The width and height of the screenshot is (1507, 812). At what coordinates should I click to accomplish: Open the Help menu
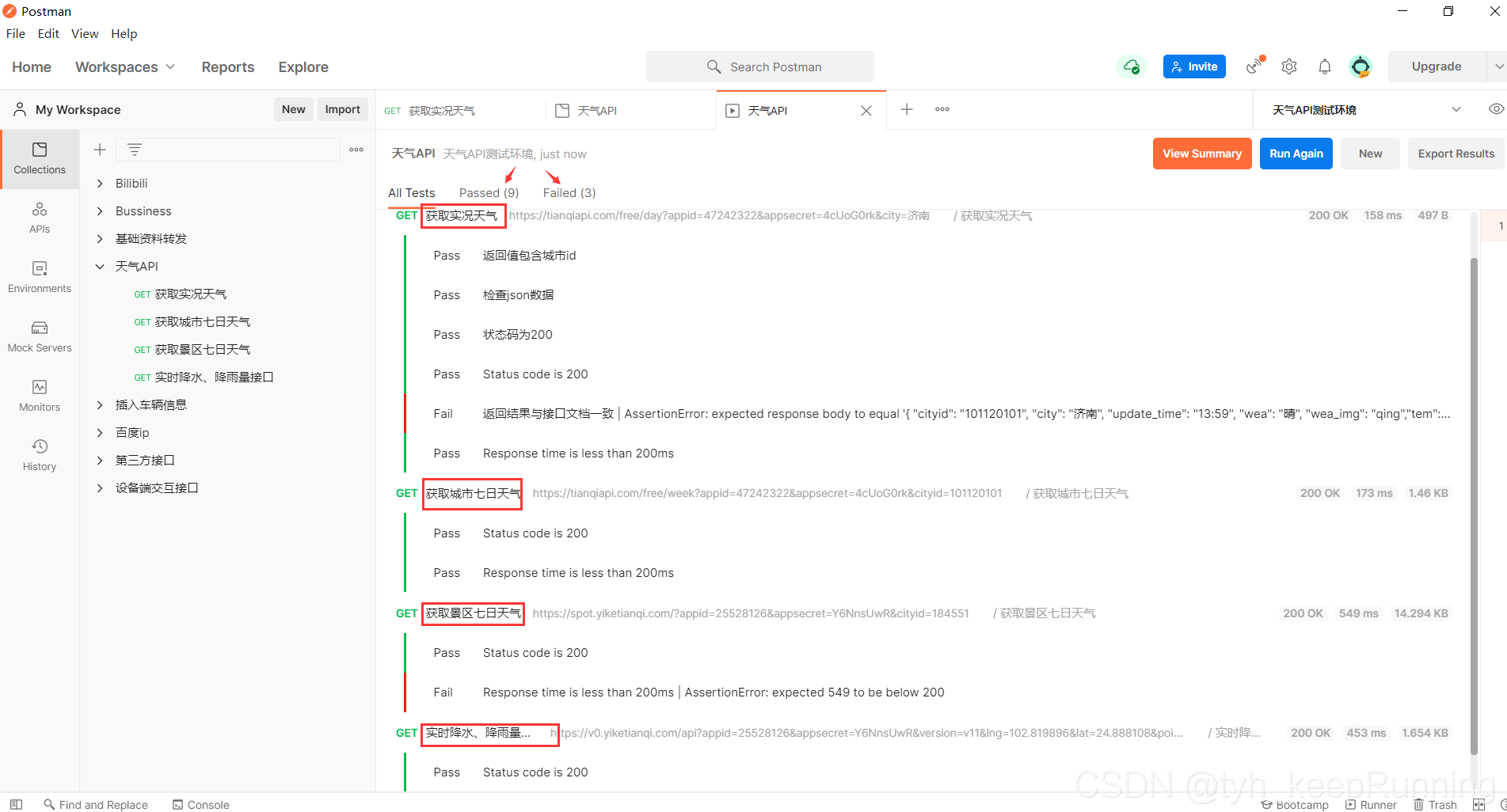(x=124, y=33)
